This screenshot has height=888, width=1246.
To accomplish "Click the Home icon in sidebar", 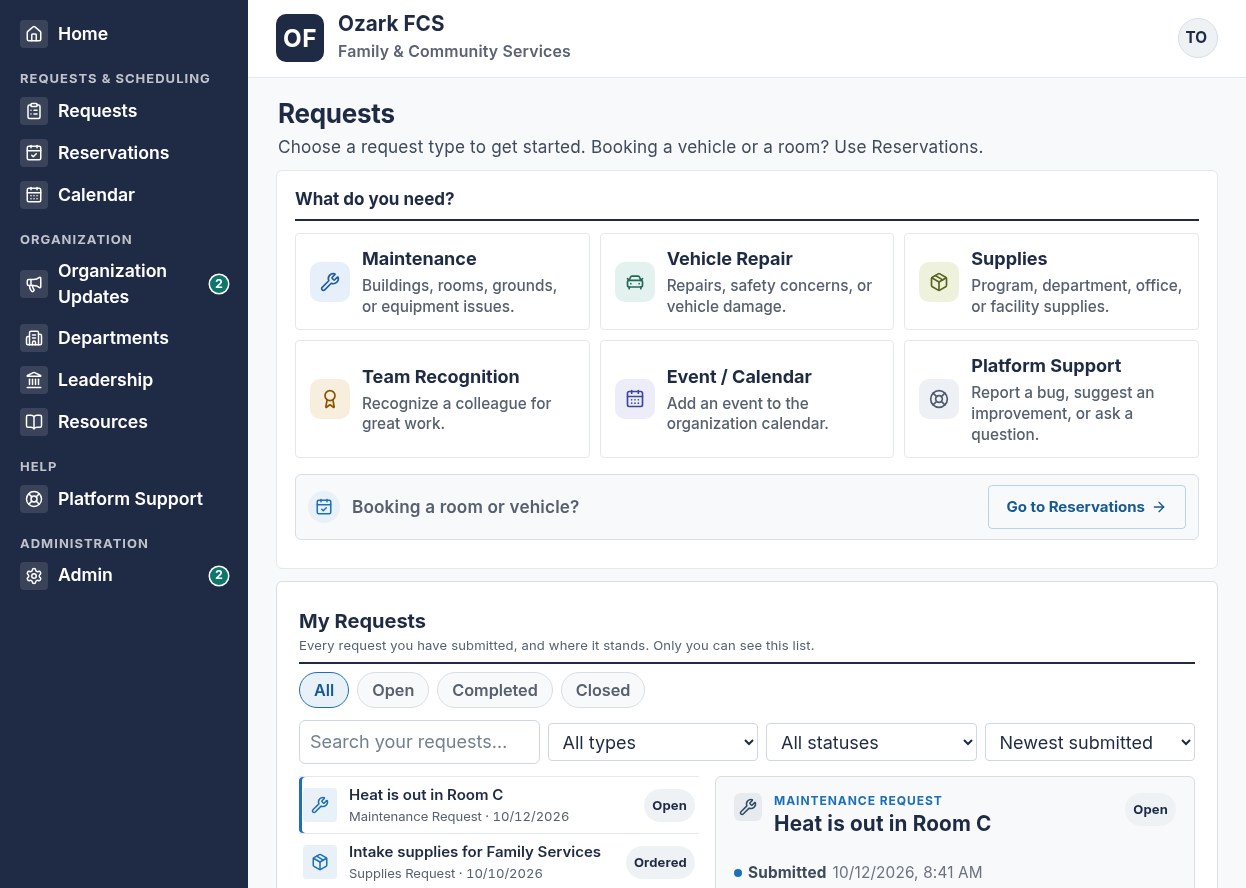I will (34, 34).
